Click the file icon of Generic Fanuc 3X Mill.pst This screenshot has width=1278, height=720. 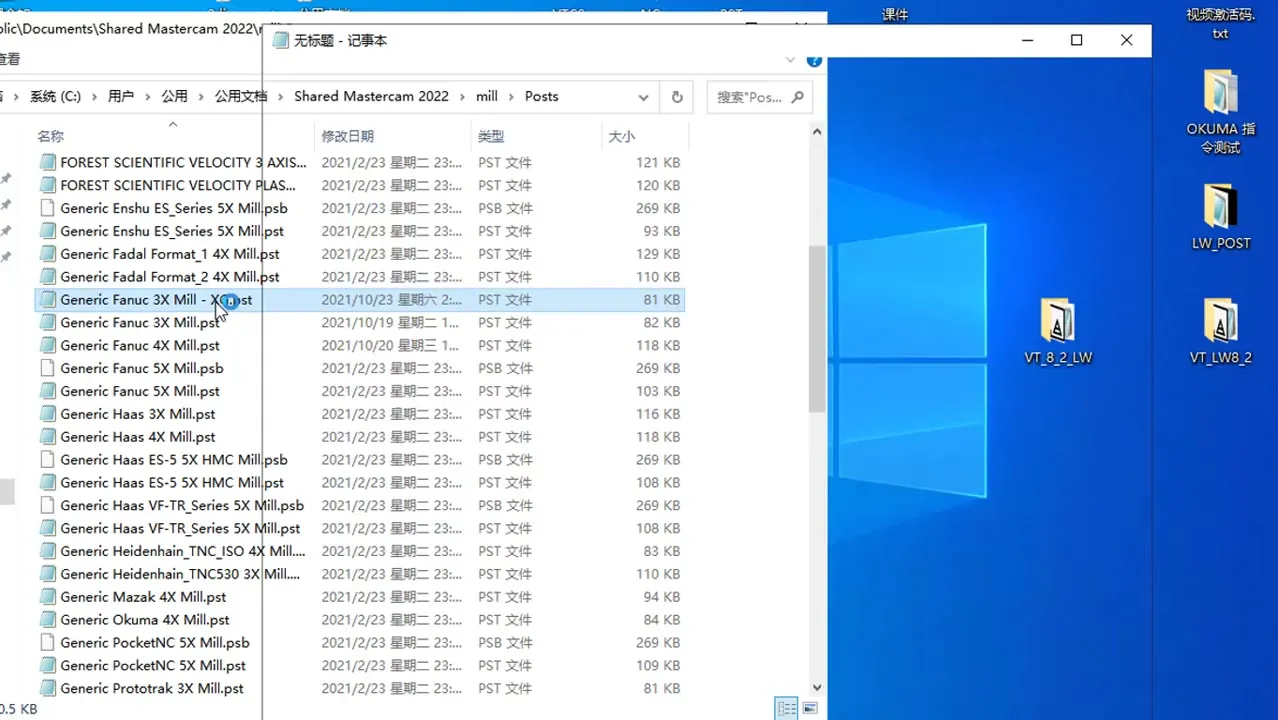click(x=47, y=322)
